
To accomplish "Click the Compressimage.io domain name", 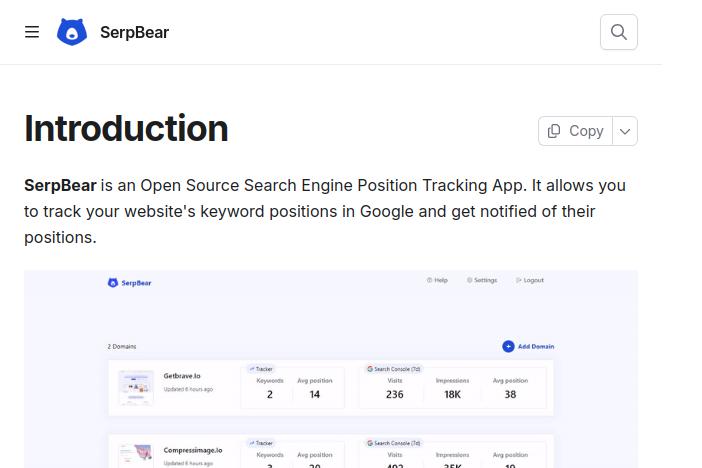I will [193, 450].
